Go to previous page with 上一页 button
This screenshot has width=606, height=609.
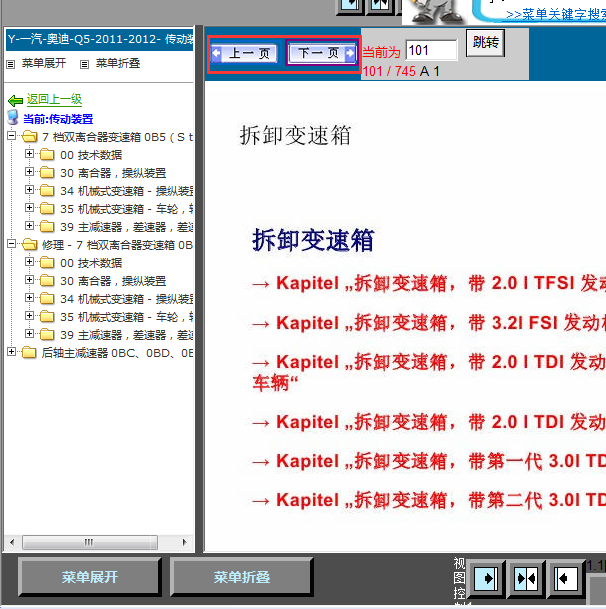[x=244, y=53]
